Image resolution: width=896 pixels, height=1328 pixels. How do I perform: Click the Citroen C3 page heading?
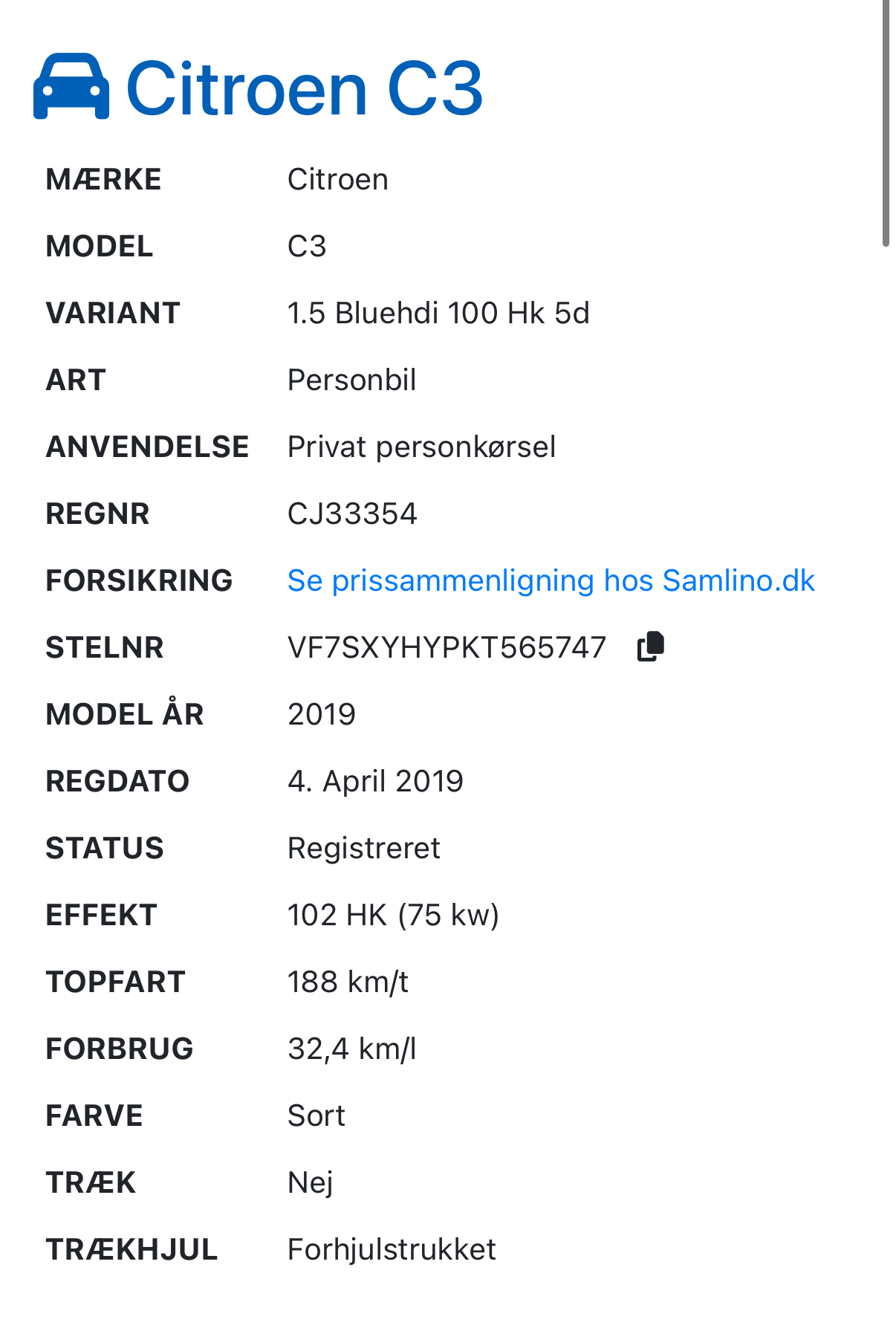(305, 89)
